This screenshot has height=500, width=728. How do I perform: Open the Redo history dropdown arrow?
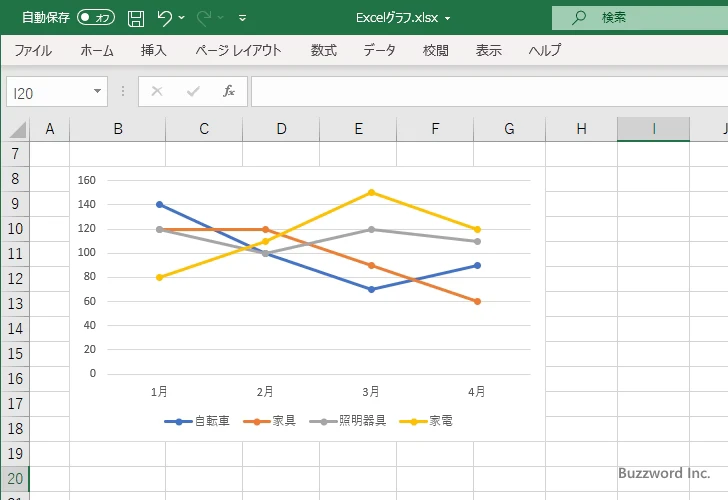coord(221,18)
